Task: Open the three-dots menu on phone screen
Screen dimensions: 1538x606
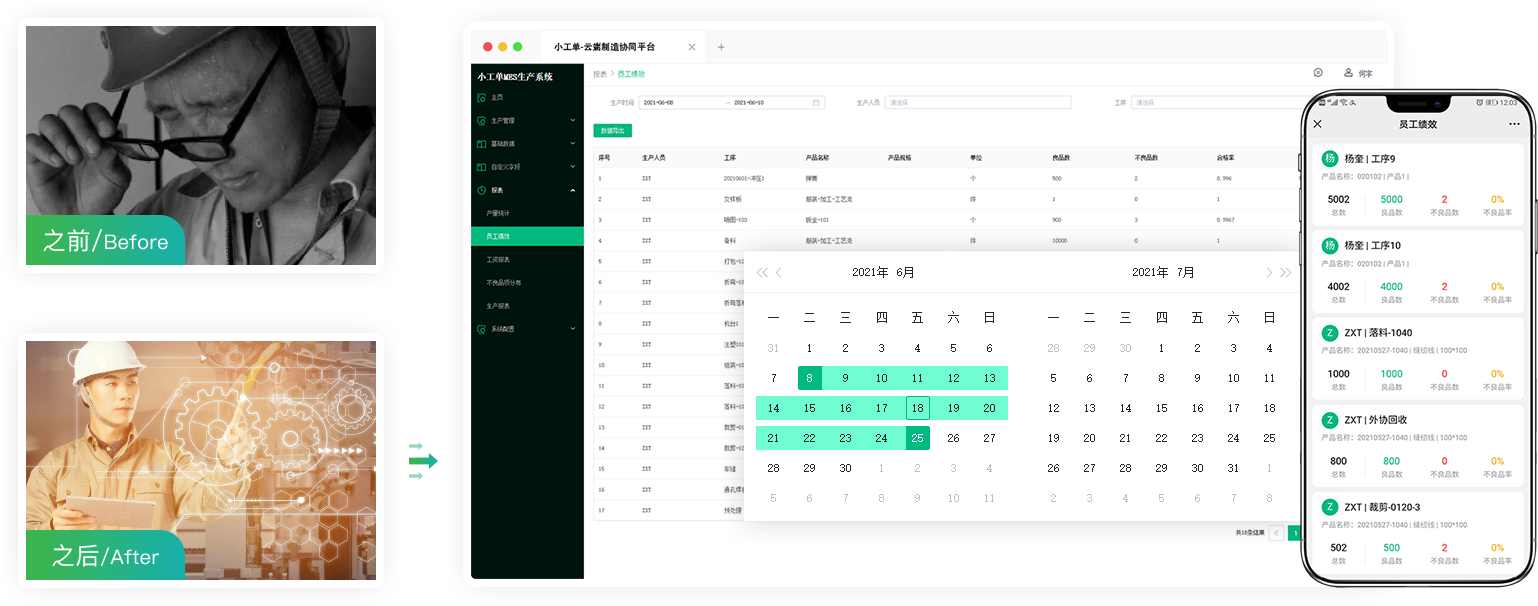Action: coord(1514,124)
